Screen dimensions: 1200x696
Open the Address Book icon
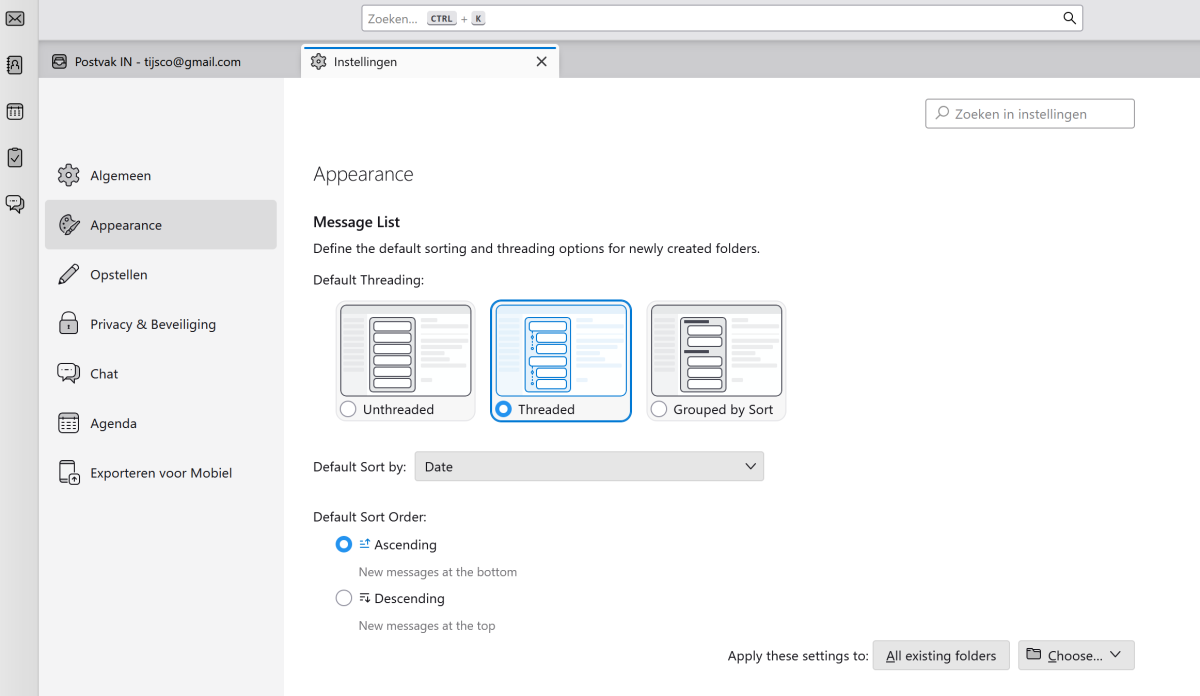(x=15, y=65)
